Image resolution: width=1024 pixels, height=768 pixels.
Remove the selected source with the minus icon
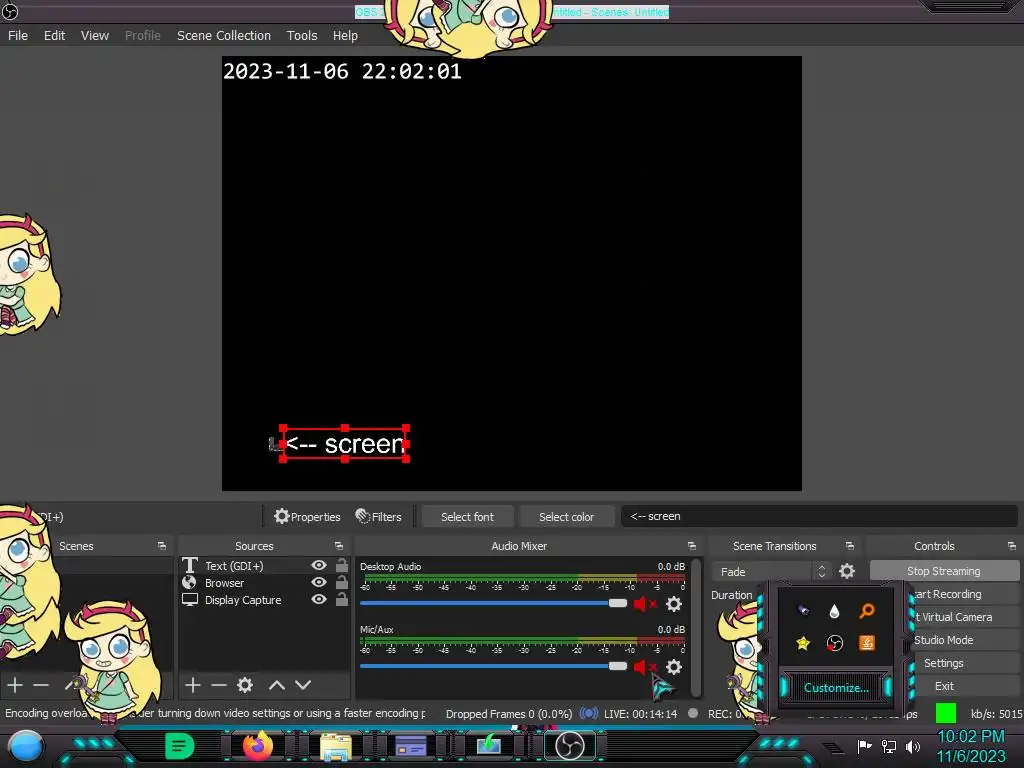click(x=219, y=685)
